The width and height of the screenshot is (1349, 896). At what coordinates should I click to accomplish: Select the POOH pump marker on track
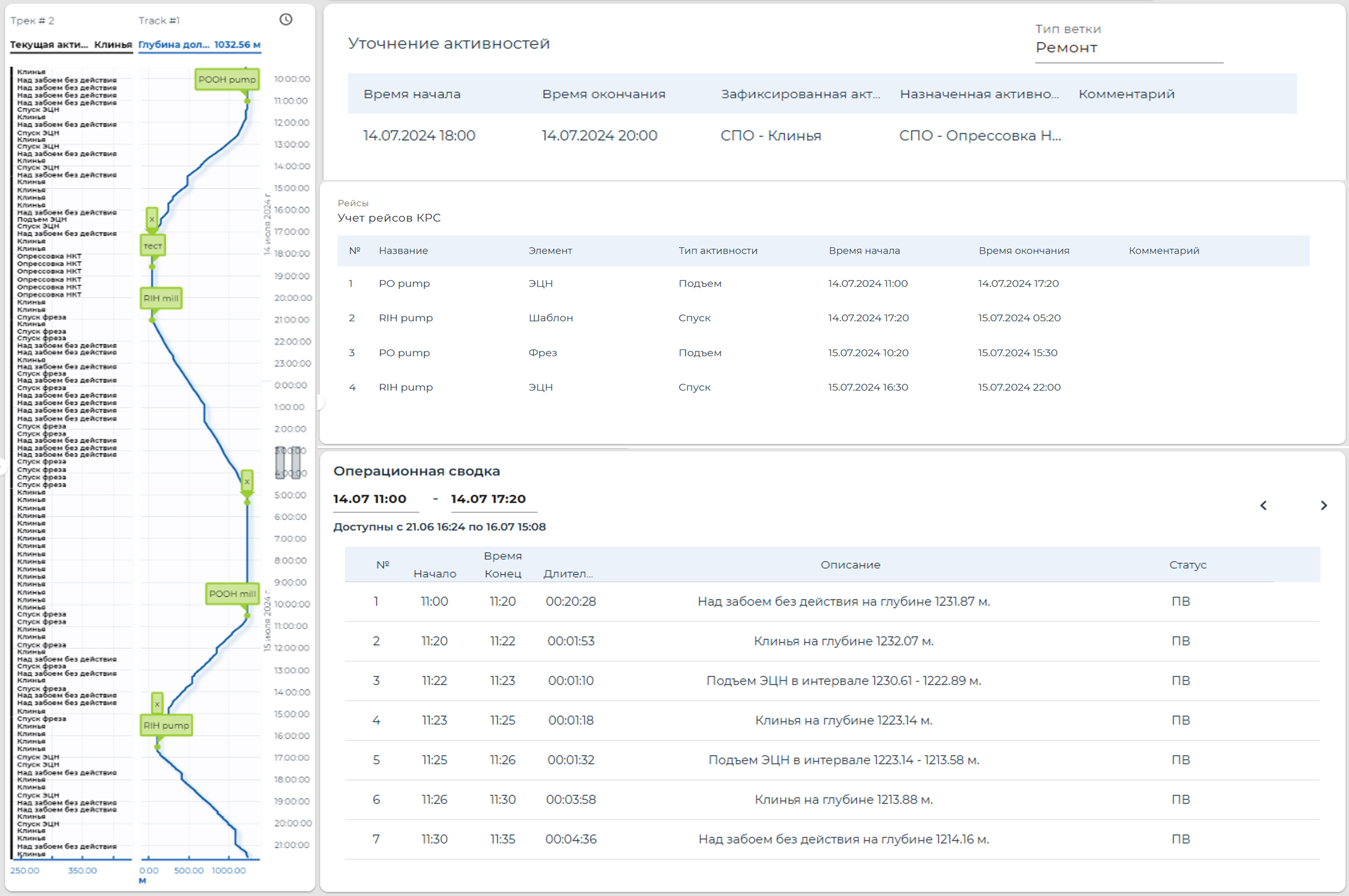click(227, 79)
